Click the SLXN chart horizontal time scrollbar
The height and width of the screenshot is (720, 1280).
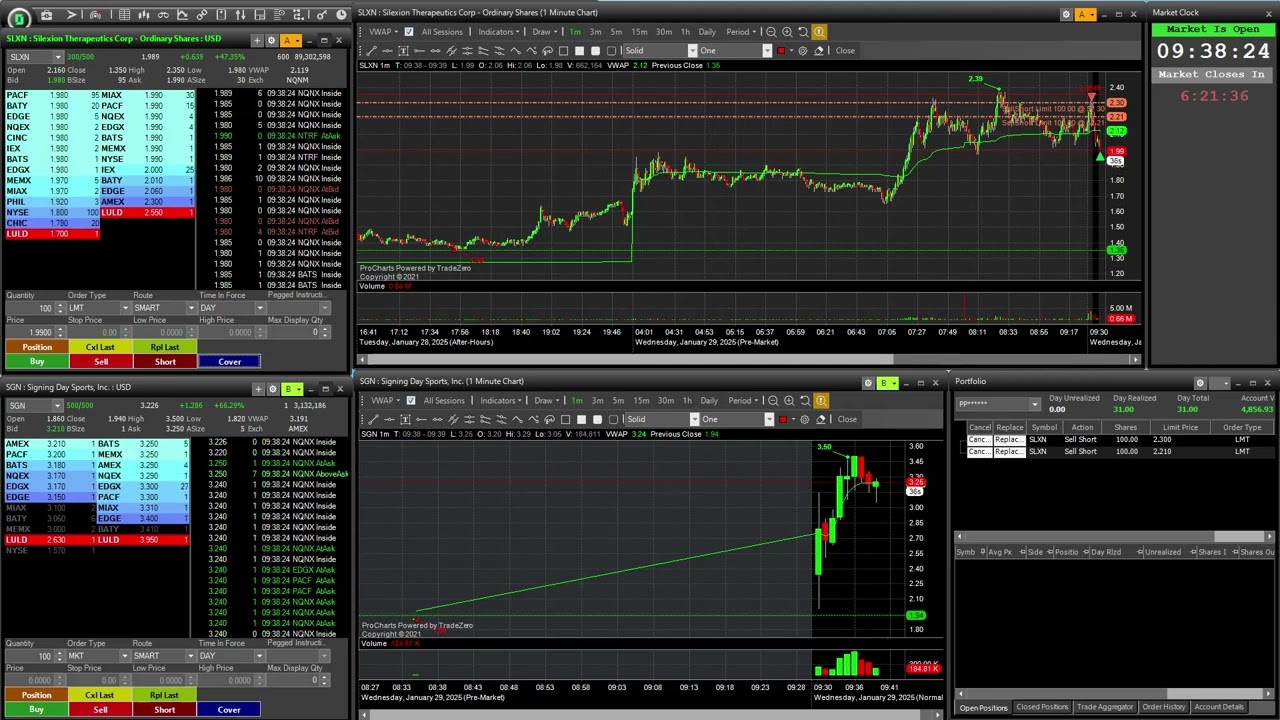[x=750, y=359]
